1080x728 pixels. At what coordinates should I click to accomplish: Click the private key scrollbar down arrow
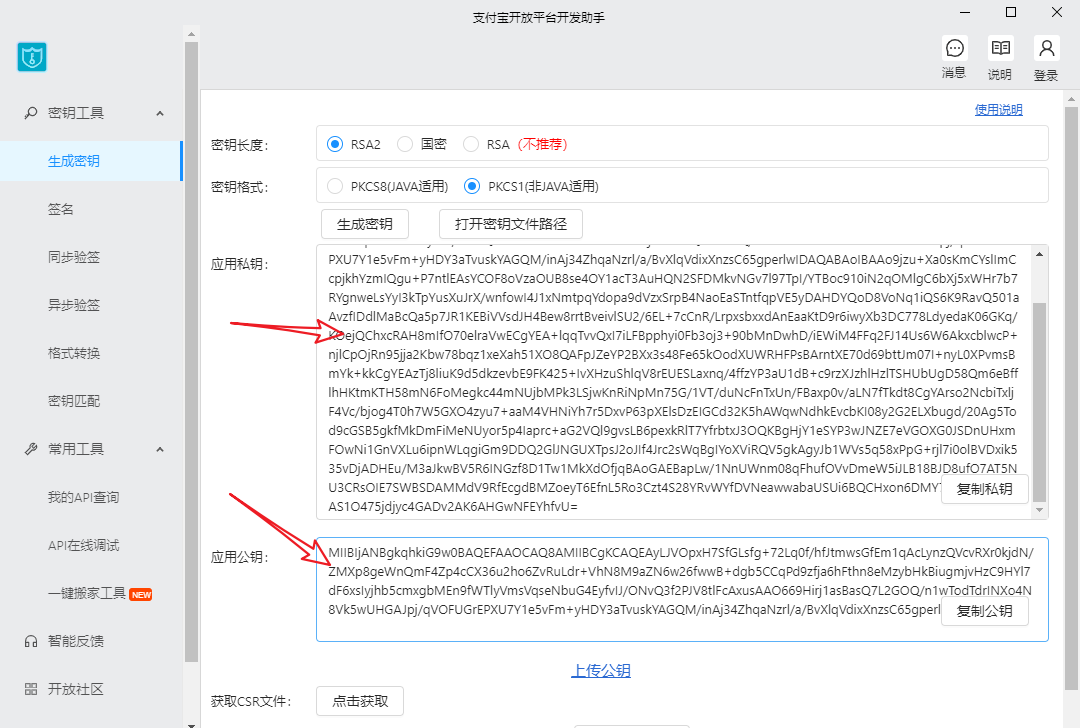click(x=1040, y=510)
